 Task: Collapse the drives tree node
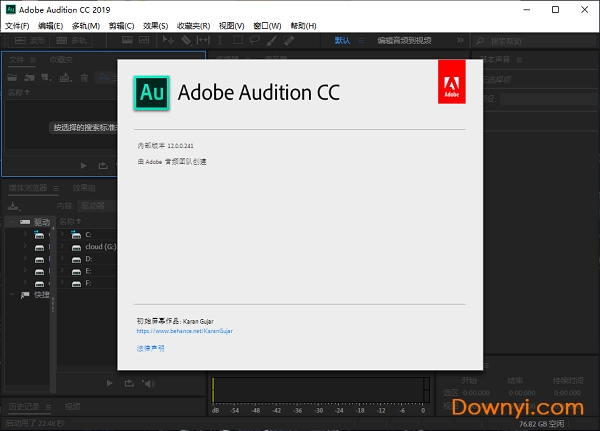coord(12,222)
